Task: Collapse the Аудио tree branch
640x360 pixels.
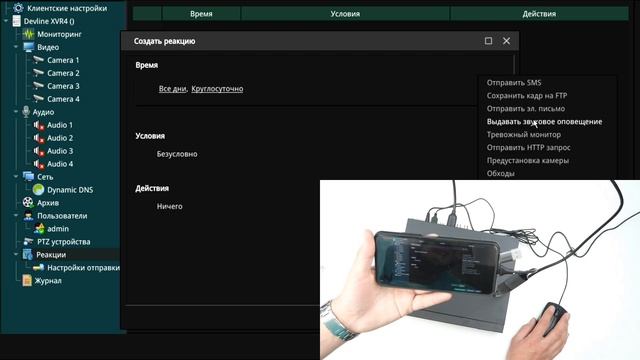Action: 16,112
